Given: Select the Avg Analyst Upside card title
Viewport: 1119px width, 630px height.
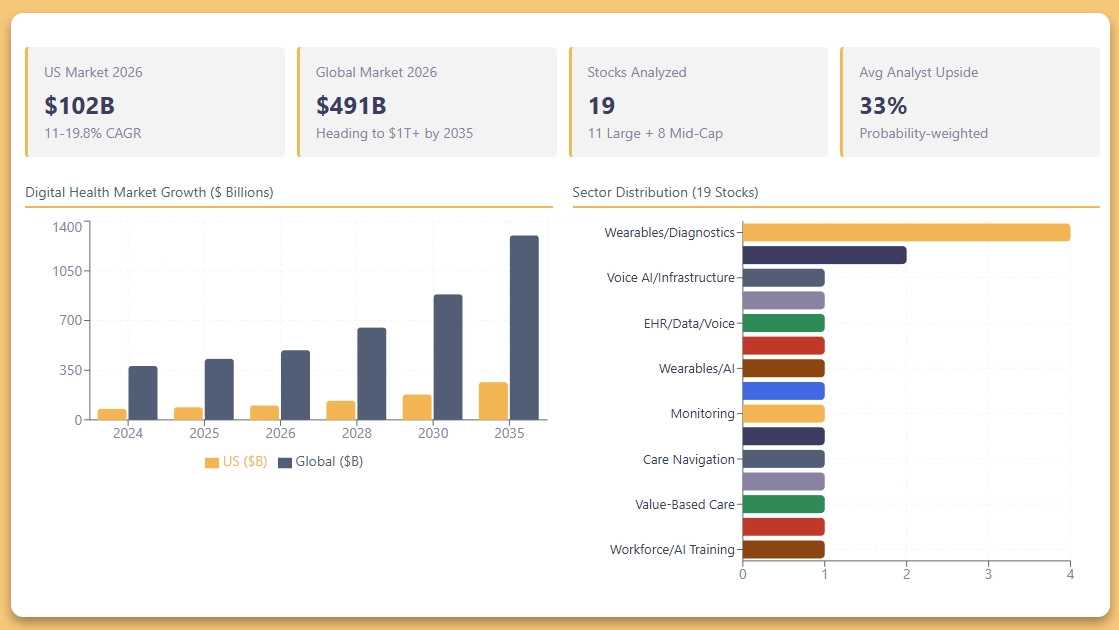Looking at the screenshot, I should (x=918, y=72).
